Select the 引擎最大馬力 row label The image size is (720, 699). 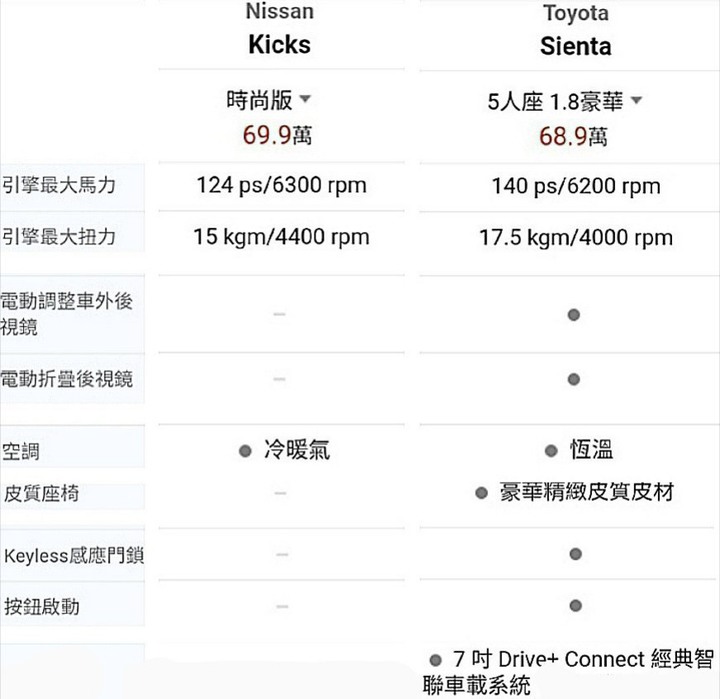(59, 185)
